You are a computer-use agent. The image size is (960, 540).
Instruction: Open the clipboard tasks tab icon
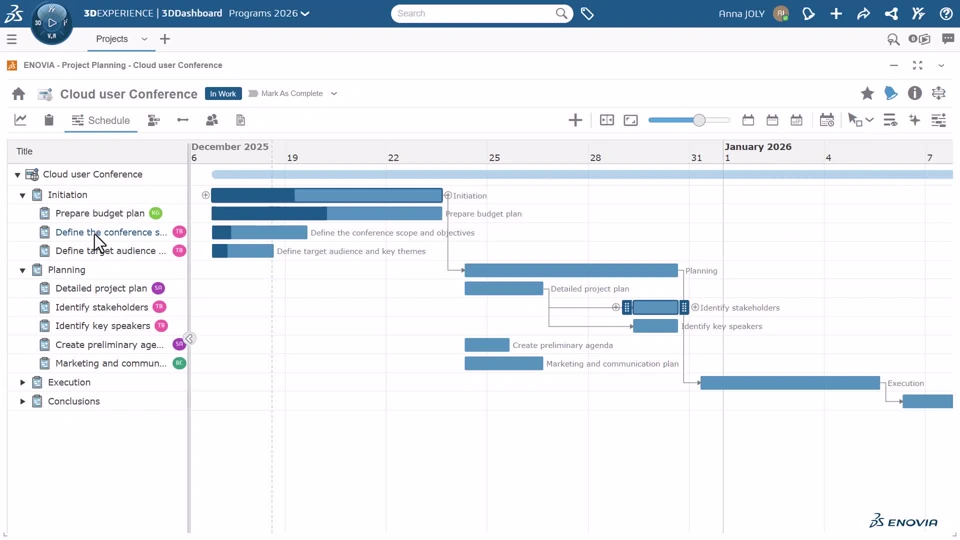tap(49, 120)
